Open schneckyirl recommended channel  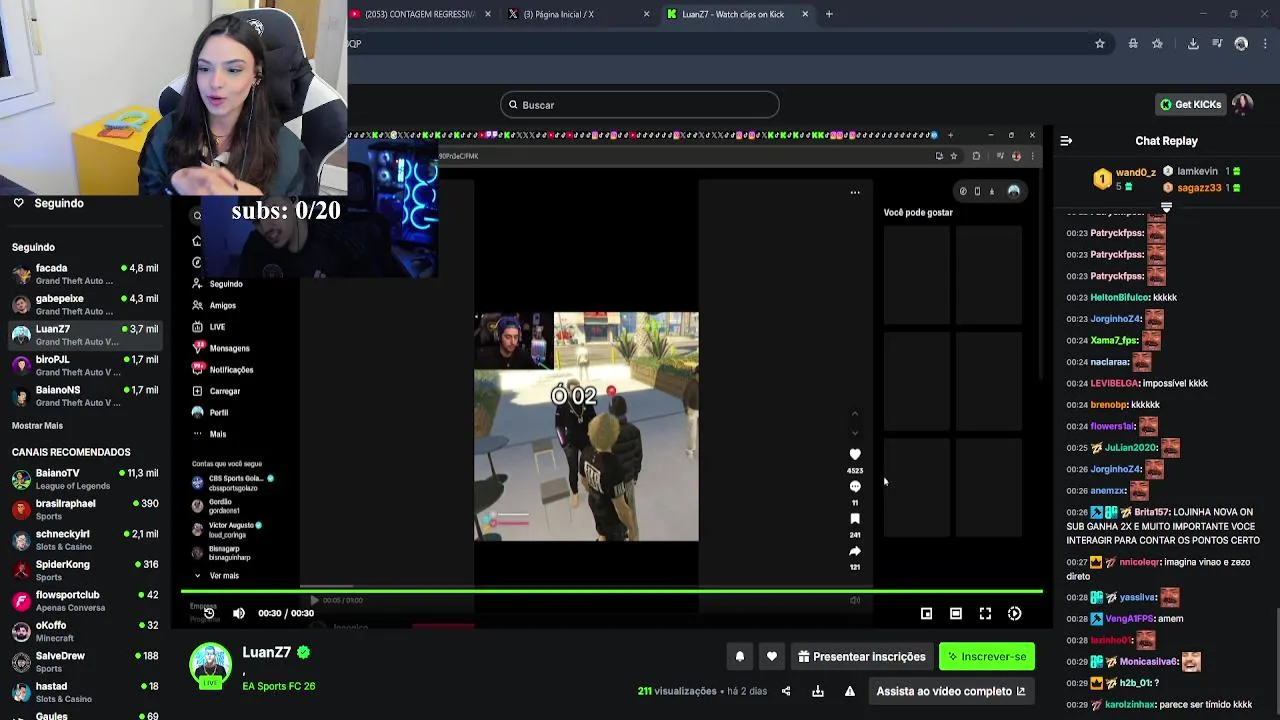pos(85,540)
